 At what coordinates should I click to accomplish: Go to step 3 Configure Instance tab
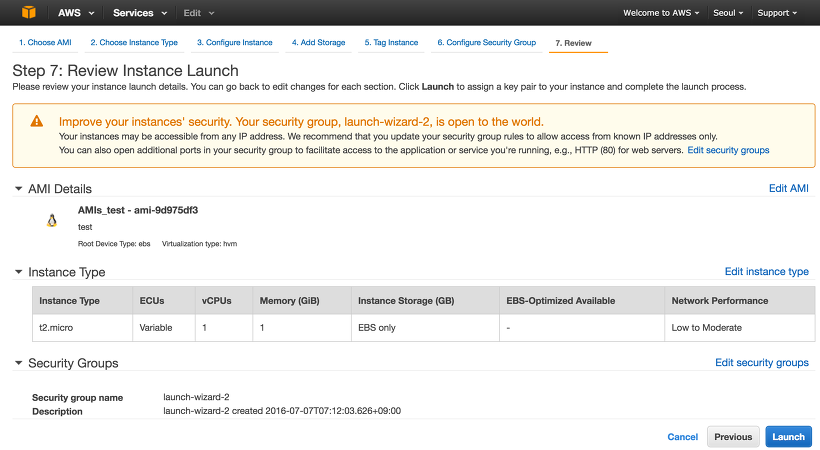click(234, 42)
